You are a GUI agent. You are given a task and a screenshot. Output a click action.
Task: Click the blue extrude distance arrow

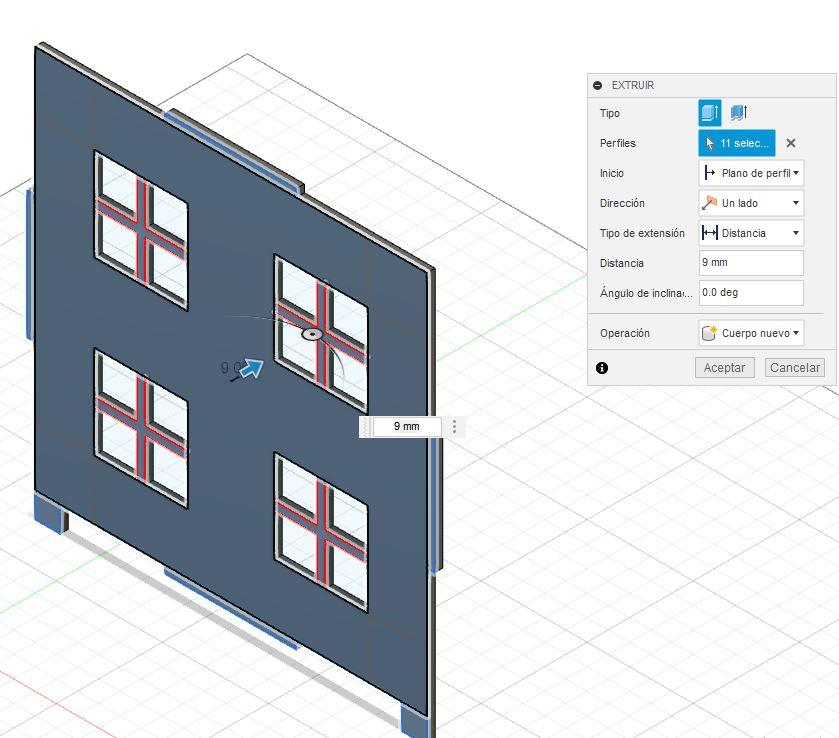click(252, 368)
